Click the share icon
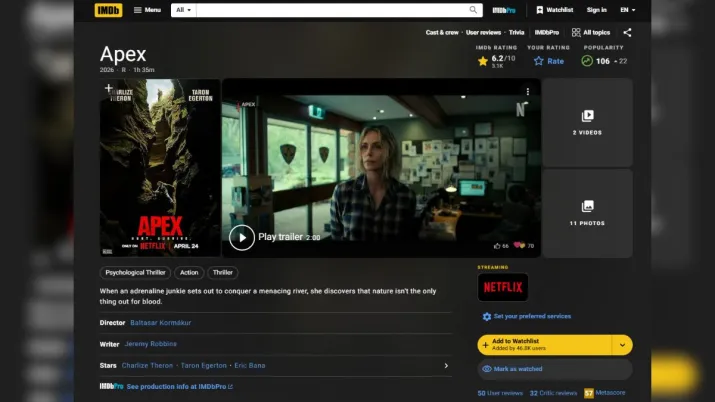The width and height of the screenshot is (715, 402). (627, 32)
